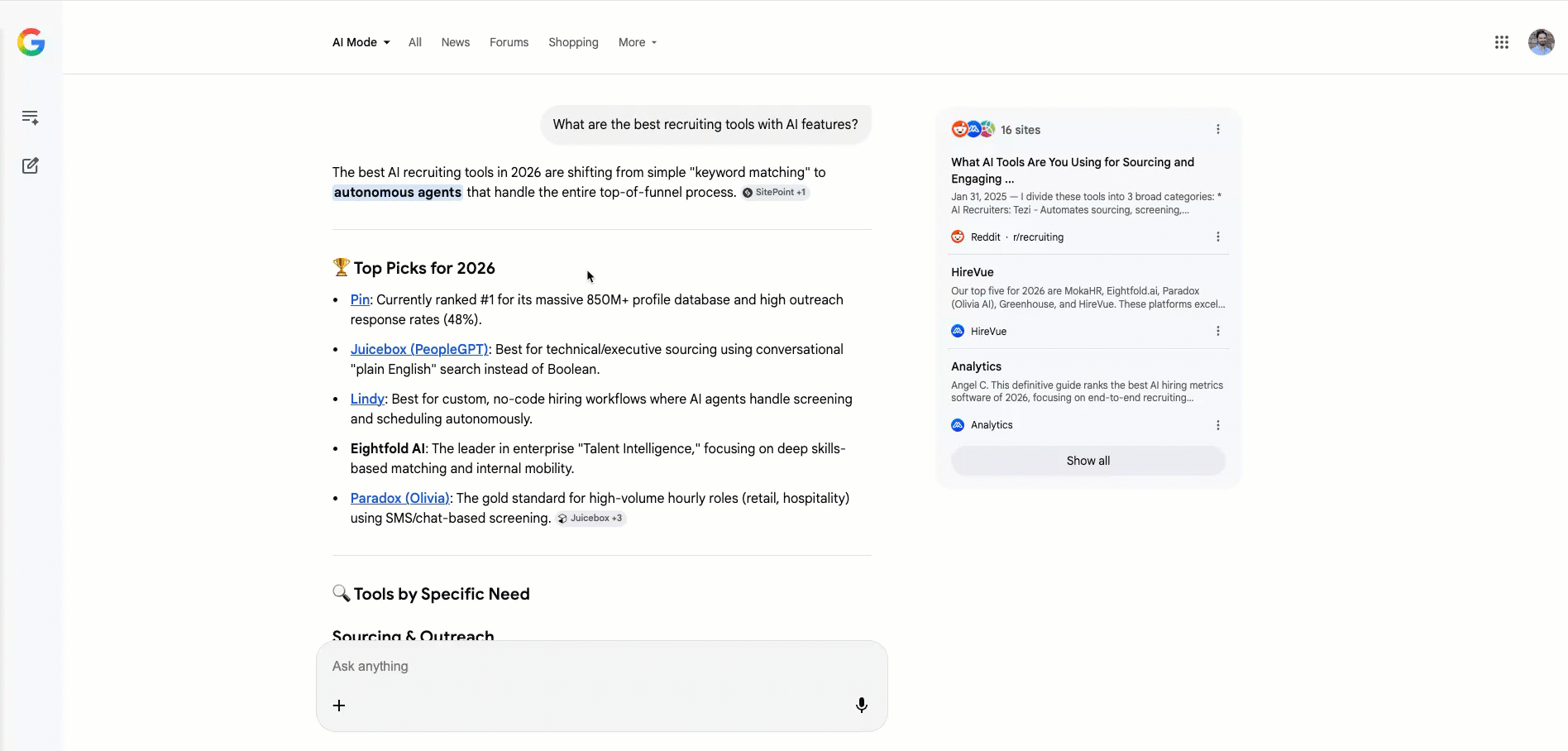Switch to the Shopping tab
Screen dimensions: 1568x751
[x=573, y=42]
